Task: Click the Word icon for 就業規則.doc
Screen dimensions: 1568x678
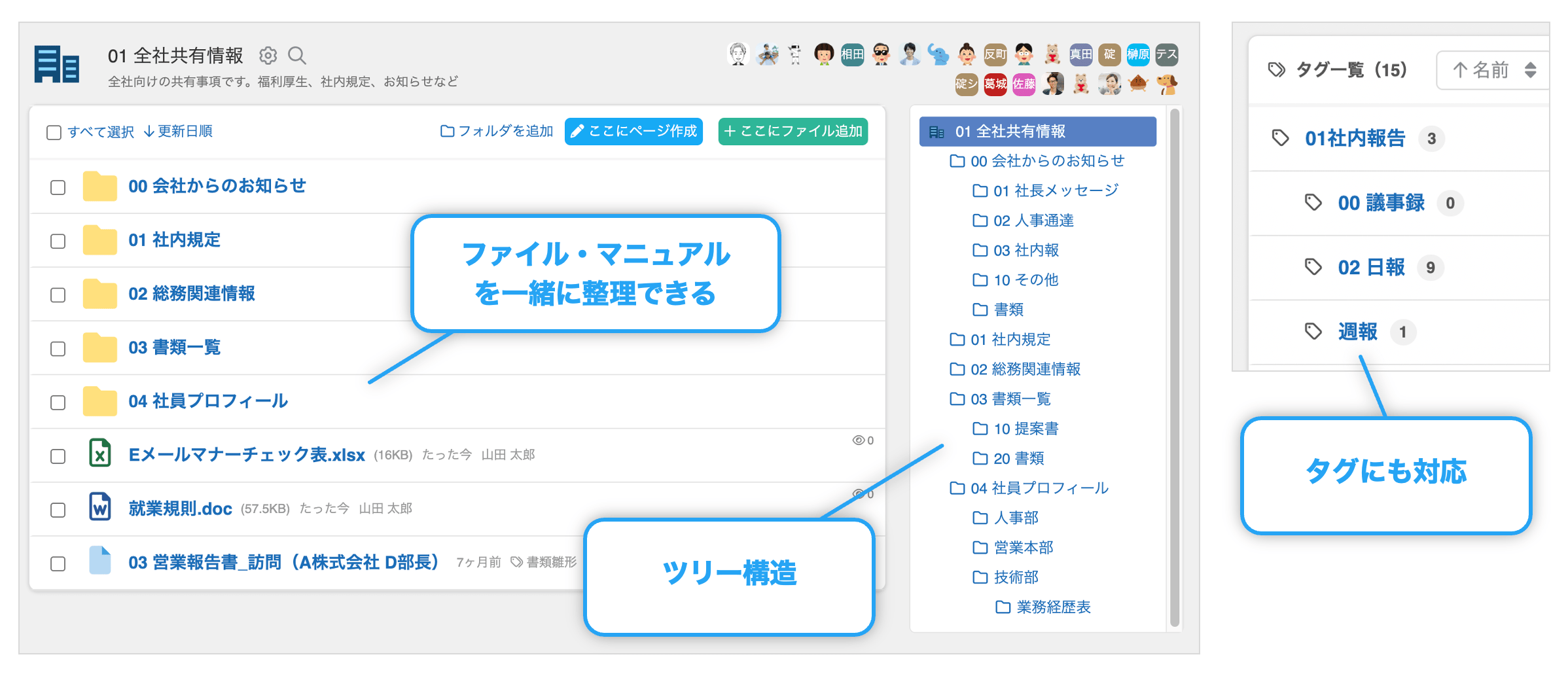Action: point(99,507)
